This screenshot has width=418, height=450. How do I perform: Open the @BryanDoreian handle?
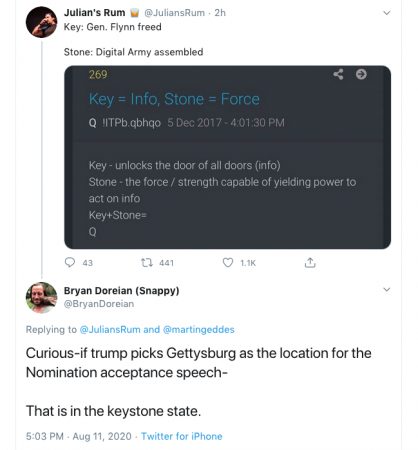click(x=99, y=304)
